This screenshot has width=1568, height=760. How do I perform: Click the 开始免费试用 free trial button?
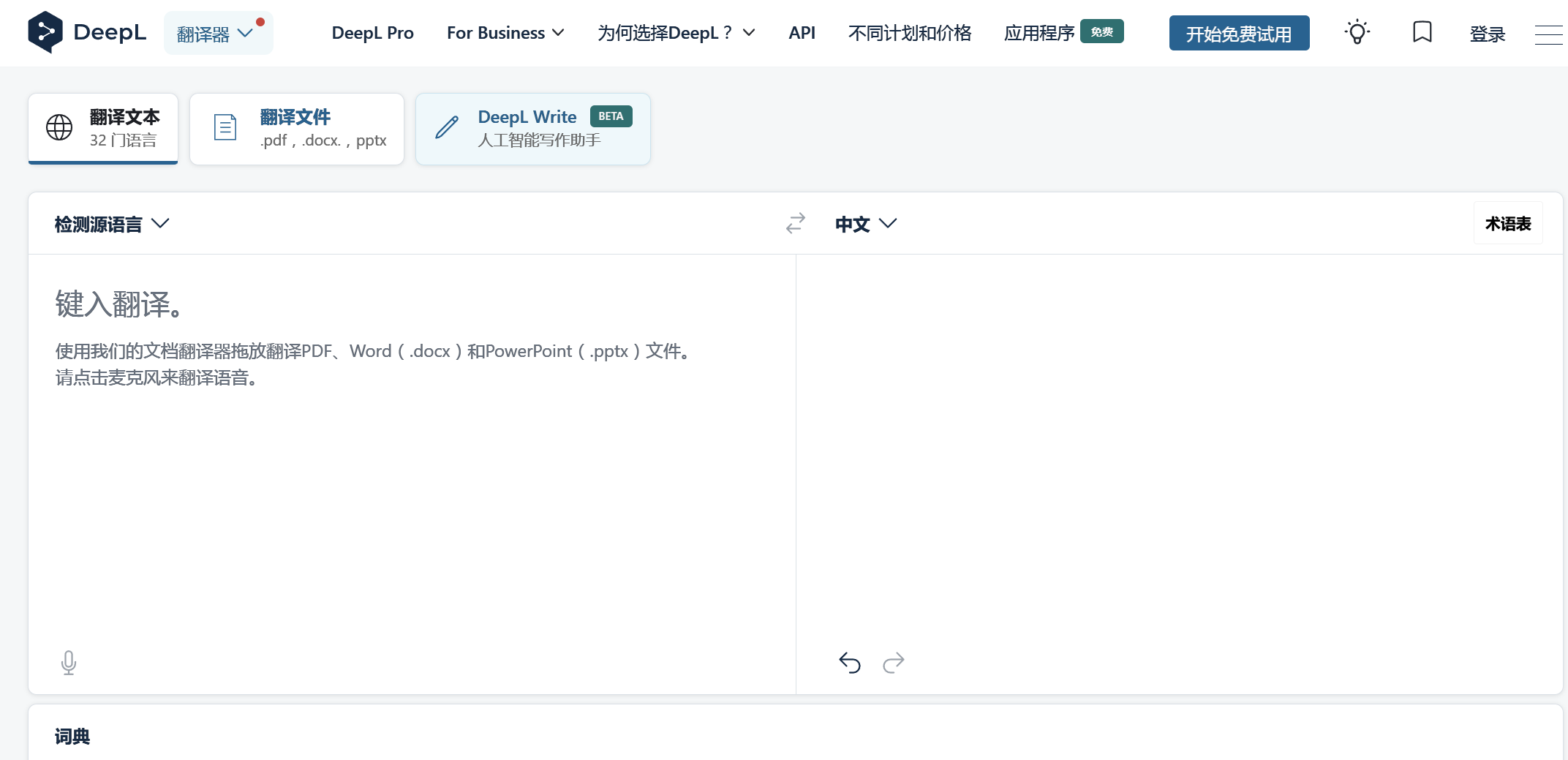point(1239,32)
